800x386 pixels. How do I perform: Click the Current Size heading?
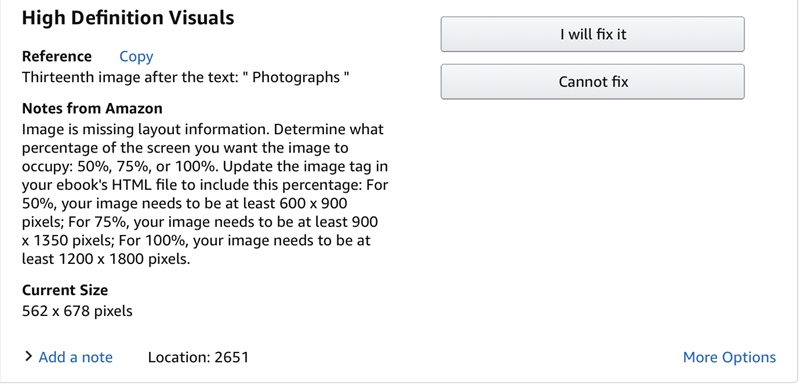coord(65,290)
